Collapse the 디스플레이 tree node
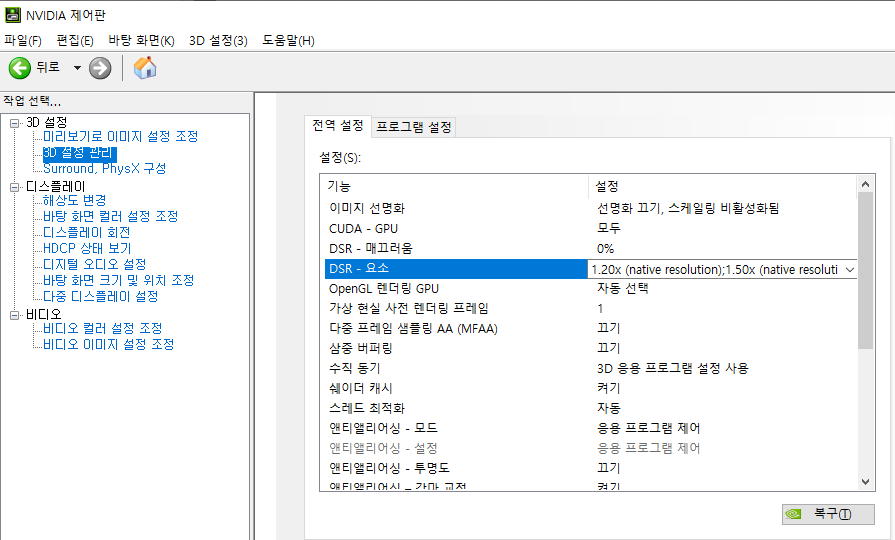 pyautogui.click(x=14, y=187)
